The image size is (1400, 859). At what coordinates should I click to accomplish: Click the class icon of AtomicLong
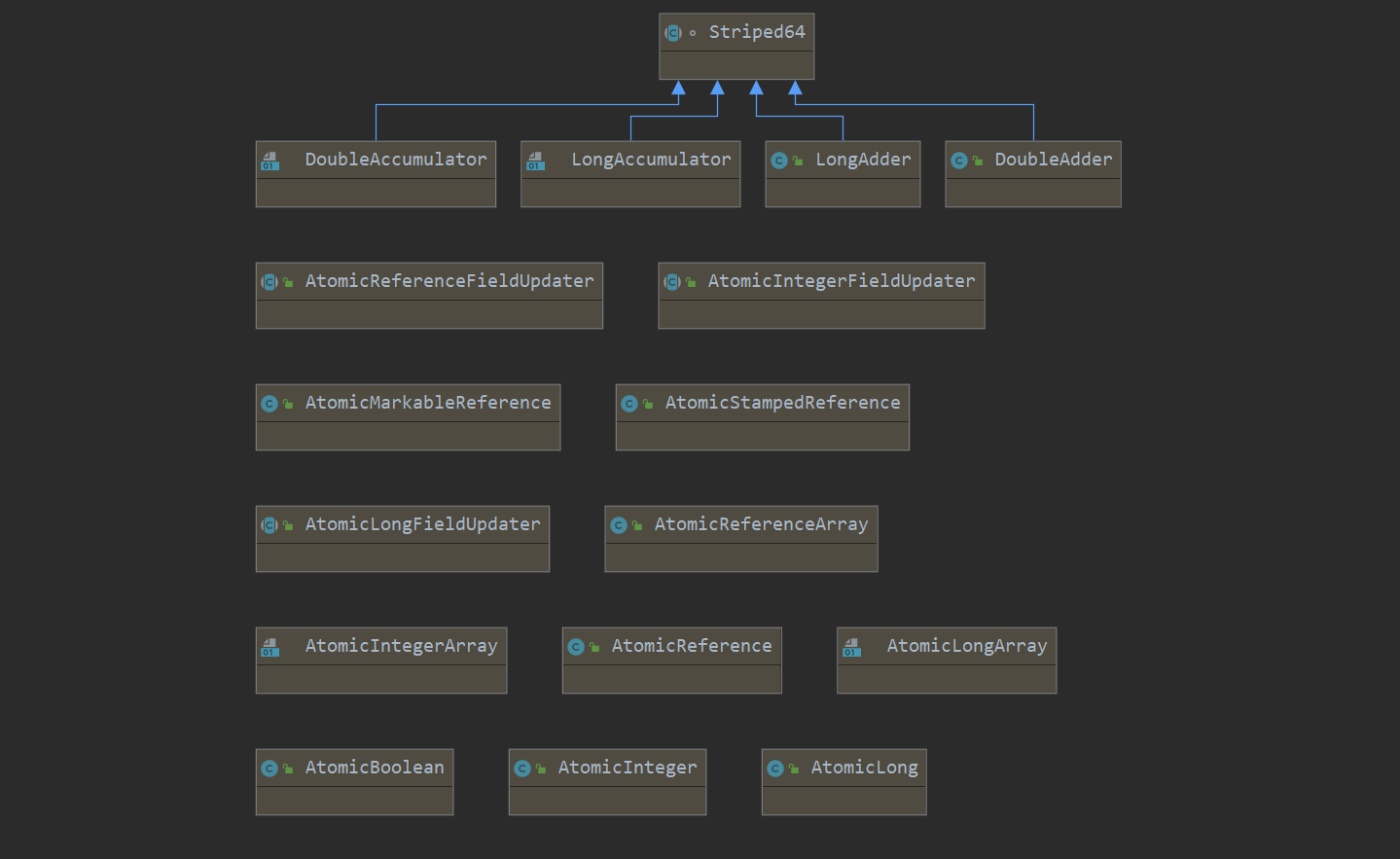click(x=775, y=769)
